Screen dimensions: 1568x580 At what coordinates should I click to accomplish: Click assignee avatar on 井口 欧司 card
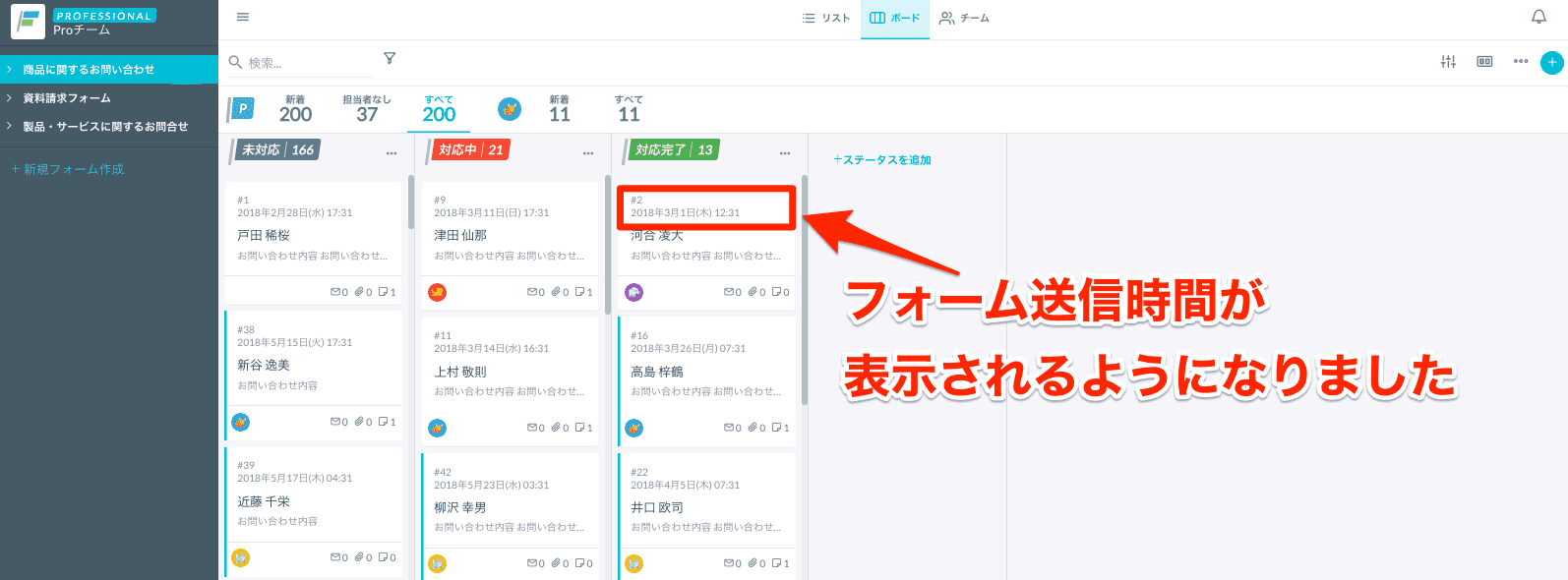(634, 563)
